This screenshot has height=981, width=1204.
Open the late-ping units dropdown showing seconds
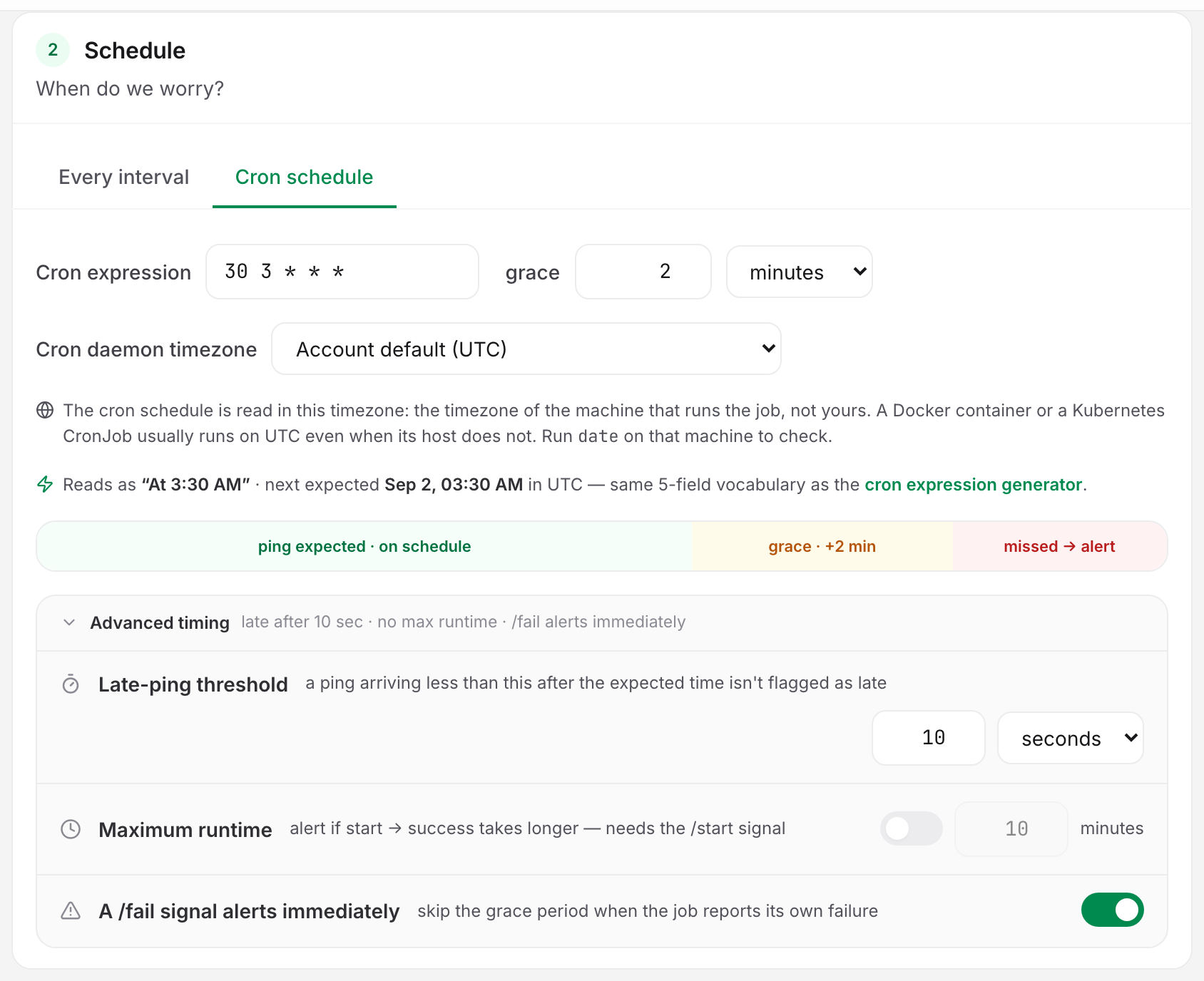(x=1070, y=738)
